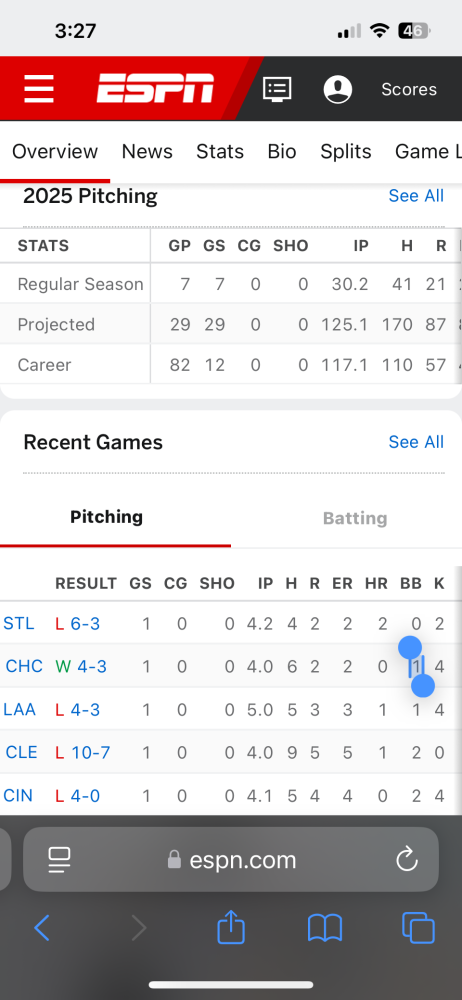
Task: Open Scores in the header
Action: pyautogui.click(x=409, y=89)
